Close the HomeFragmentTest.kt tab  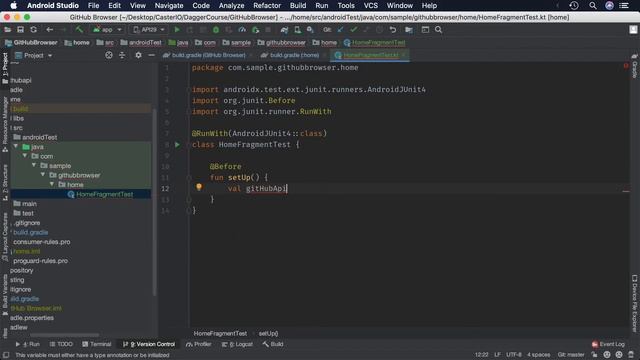(x=403, y=55)
